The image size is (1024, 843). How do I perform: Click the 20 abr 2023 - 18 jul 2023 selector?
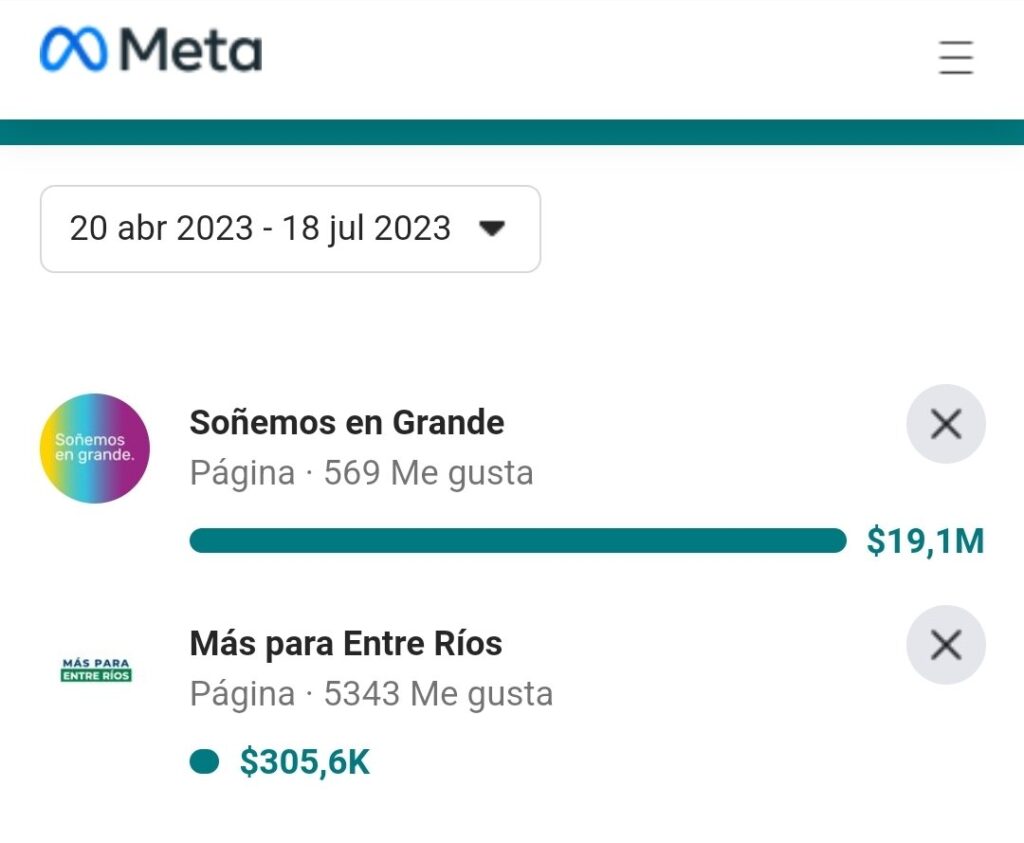click(x=291, y=229)
